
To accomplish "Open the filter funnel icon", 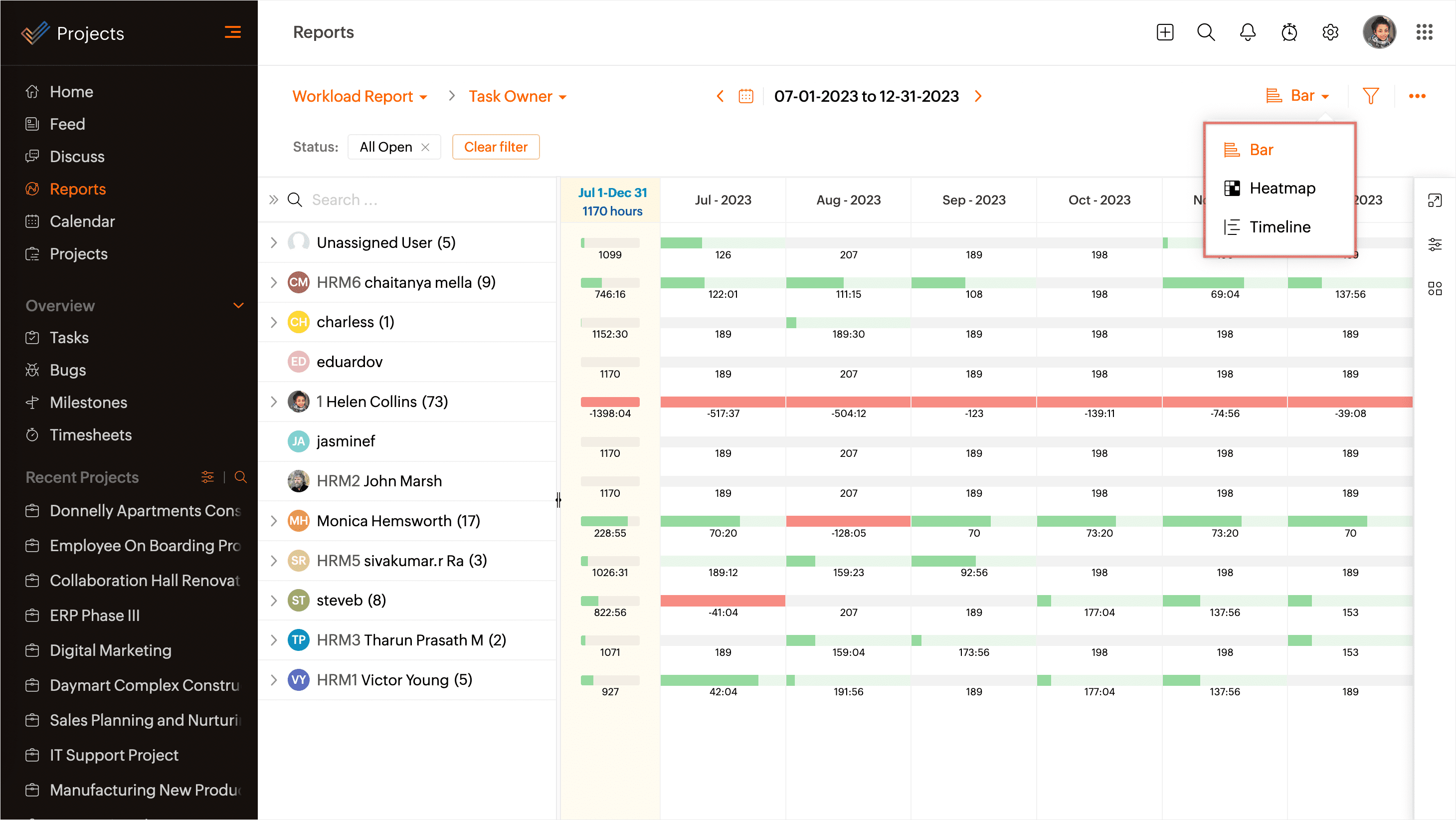I will (x=1370, y=96).
